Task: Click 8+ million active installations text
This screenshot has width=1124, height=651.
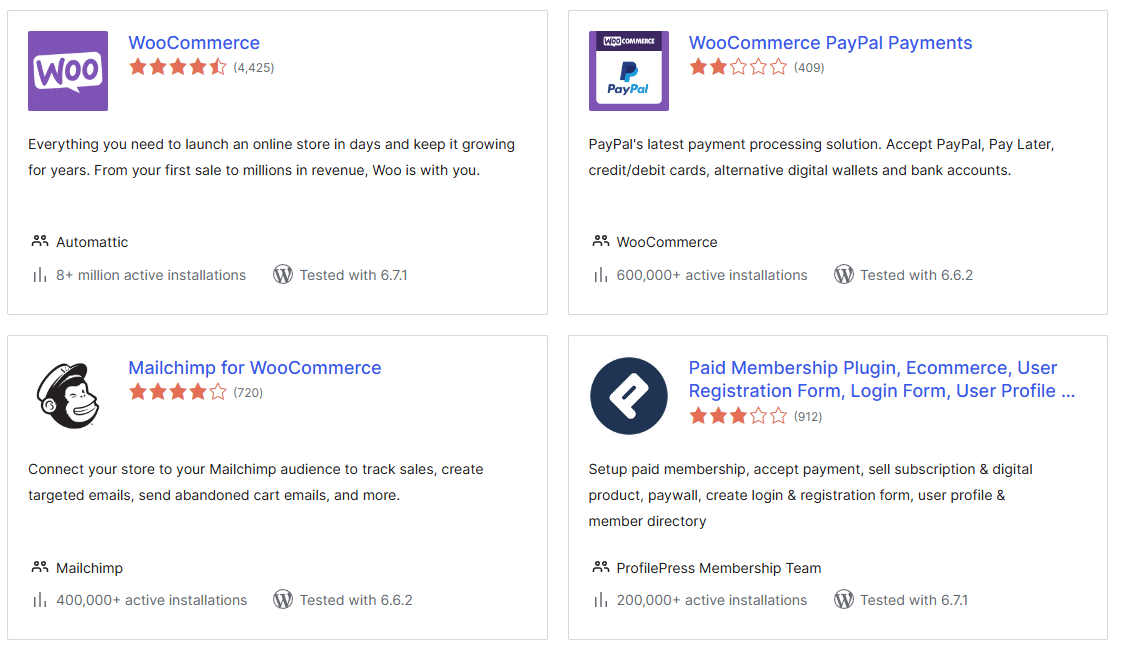Action: pyautogui.click(x=151, y=275)
